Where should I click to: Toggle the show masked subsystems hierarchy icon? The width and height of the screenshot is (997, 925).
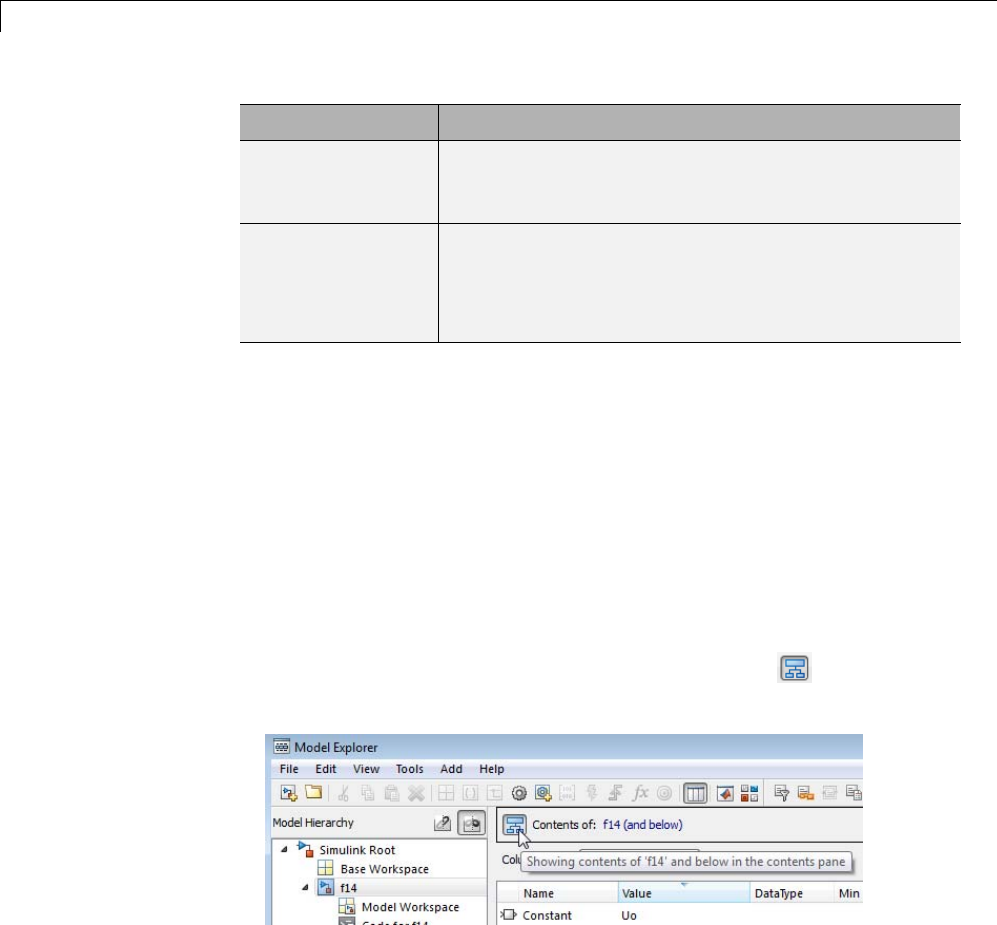tap(472, 823)
